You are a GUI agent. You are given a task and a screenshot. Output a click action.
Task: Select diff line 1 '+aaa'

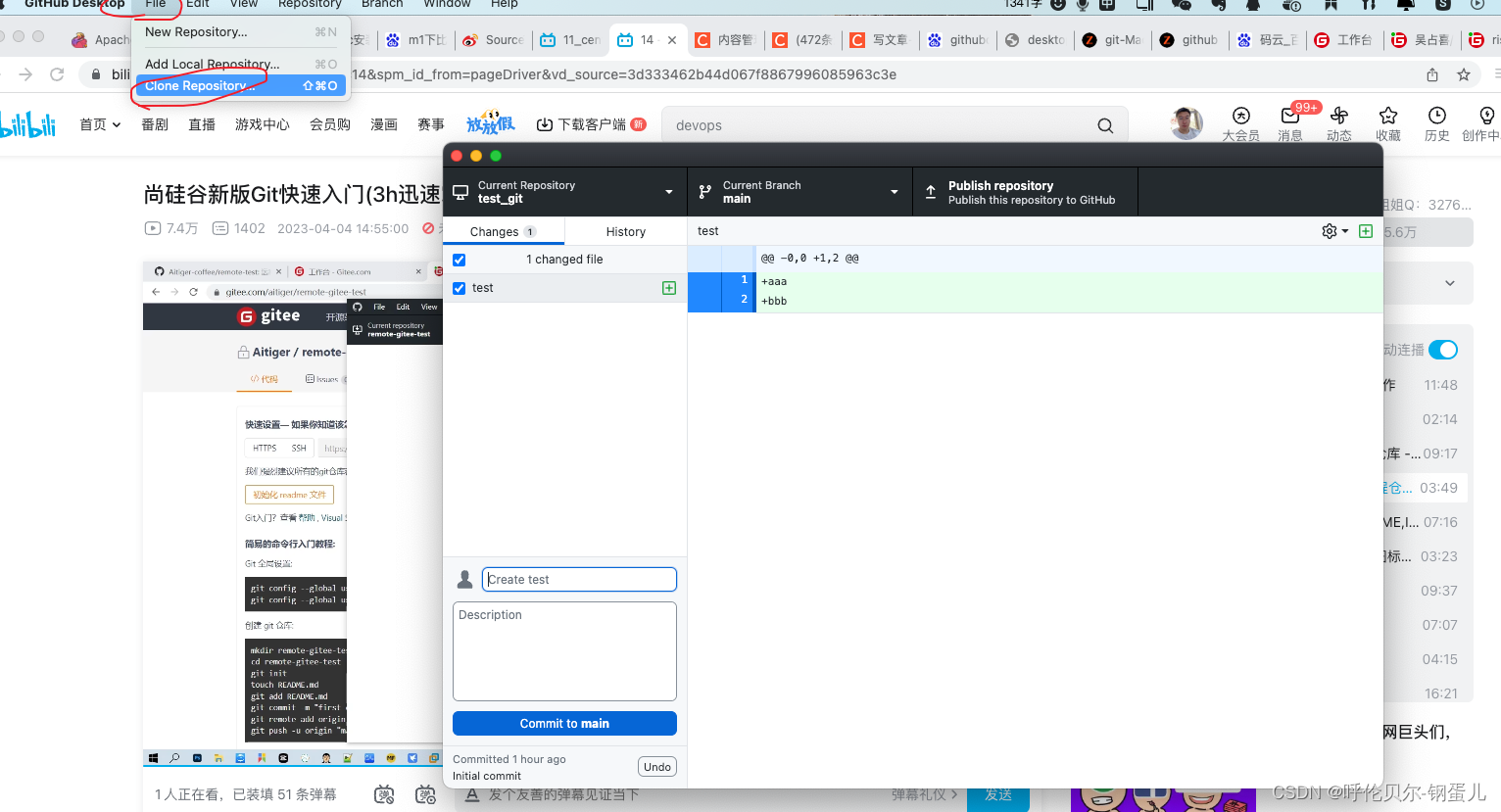(1036, 281)
